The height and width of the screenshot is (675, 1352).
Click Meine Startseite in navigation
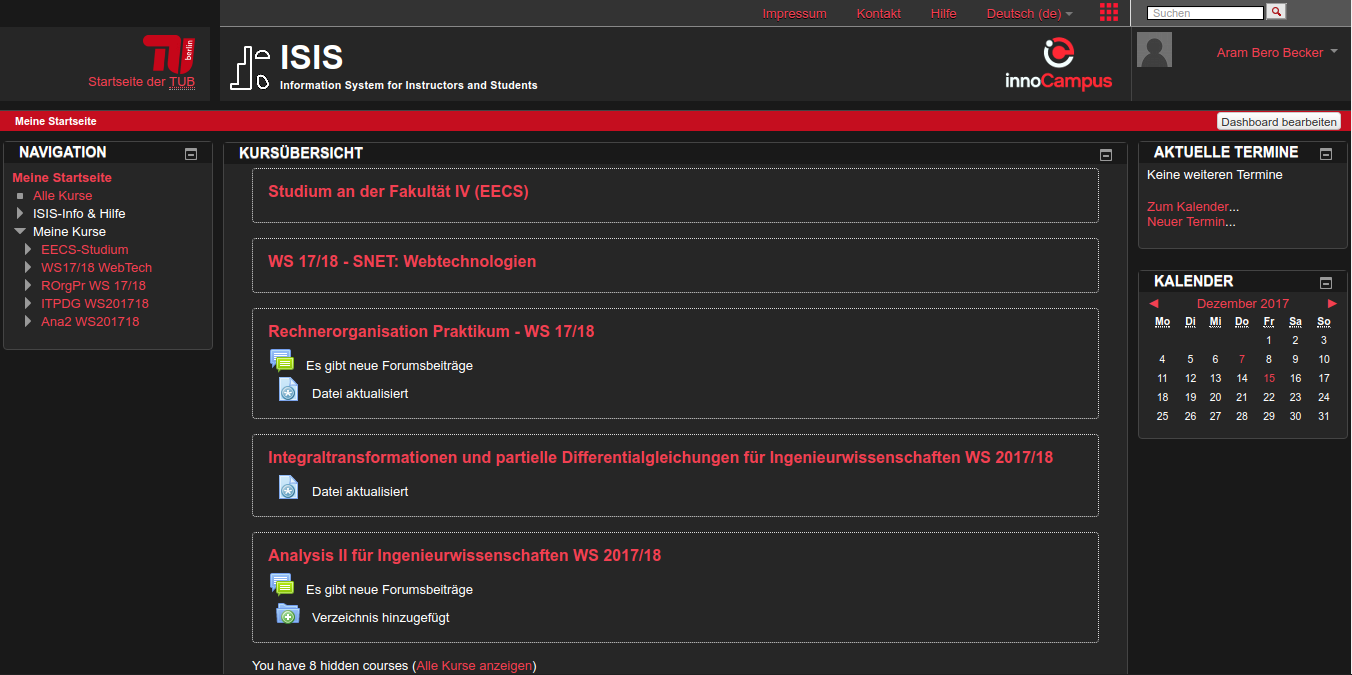point(62,177)
